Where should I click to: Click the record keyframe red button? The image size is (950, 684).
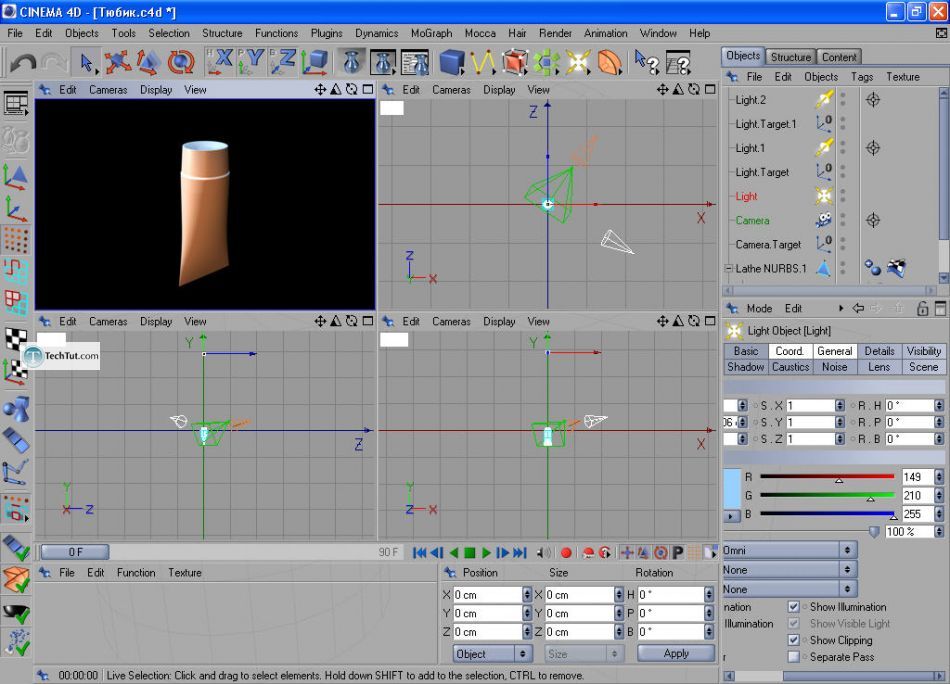pyautogui.click(x=566, y=553)
